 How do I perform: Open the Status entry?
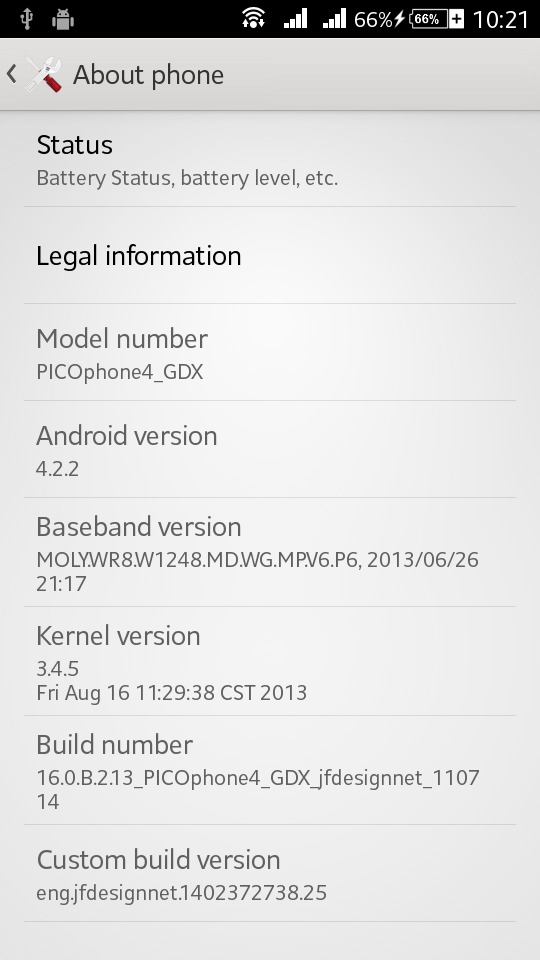[x=270, y=160]
